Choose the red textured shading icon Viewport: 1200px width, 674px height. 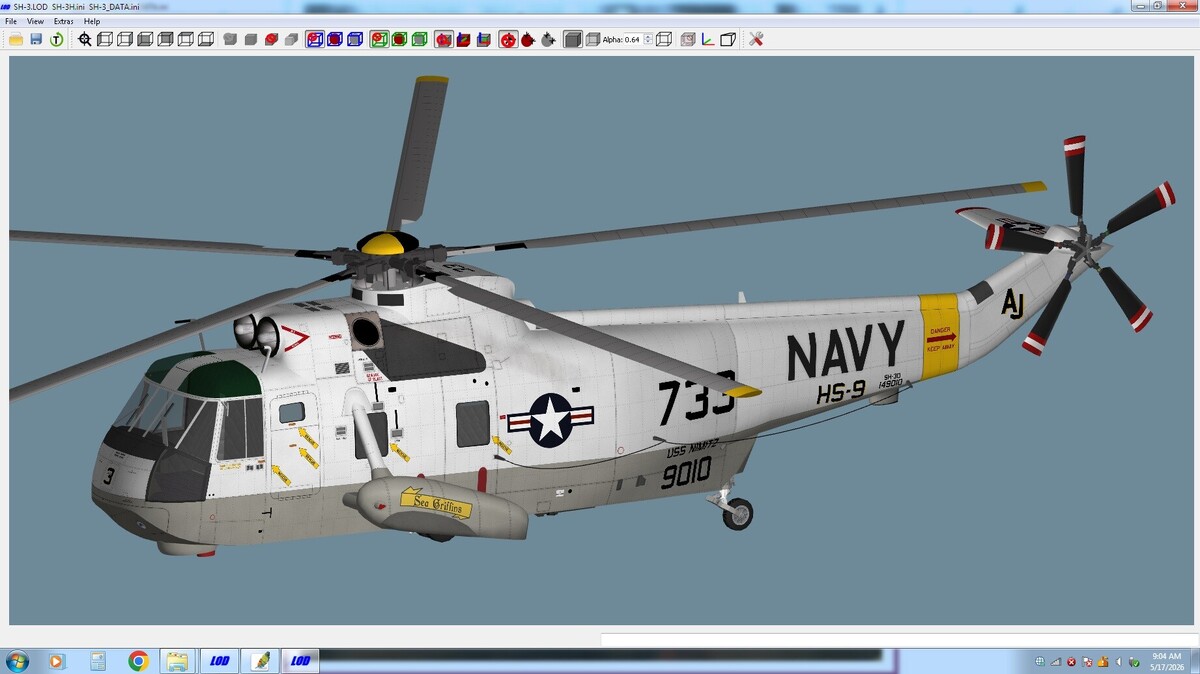click(x=271, y=39)
